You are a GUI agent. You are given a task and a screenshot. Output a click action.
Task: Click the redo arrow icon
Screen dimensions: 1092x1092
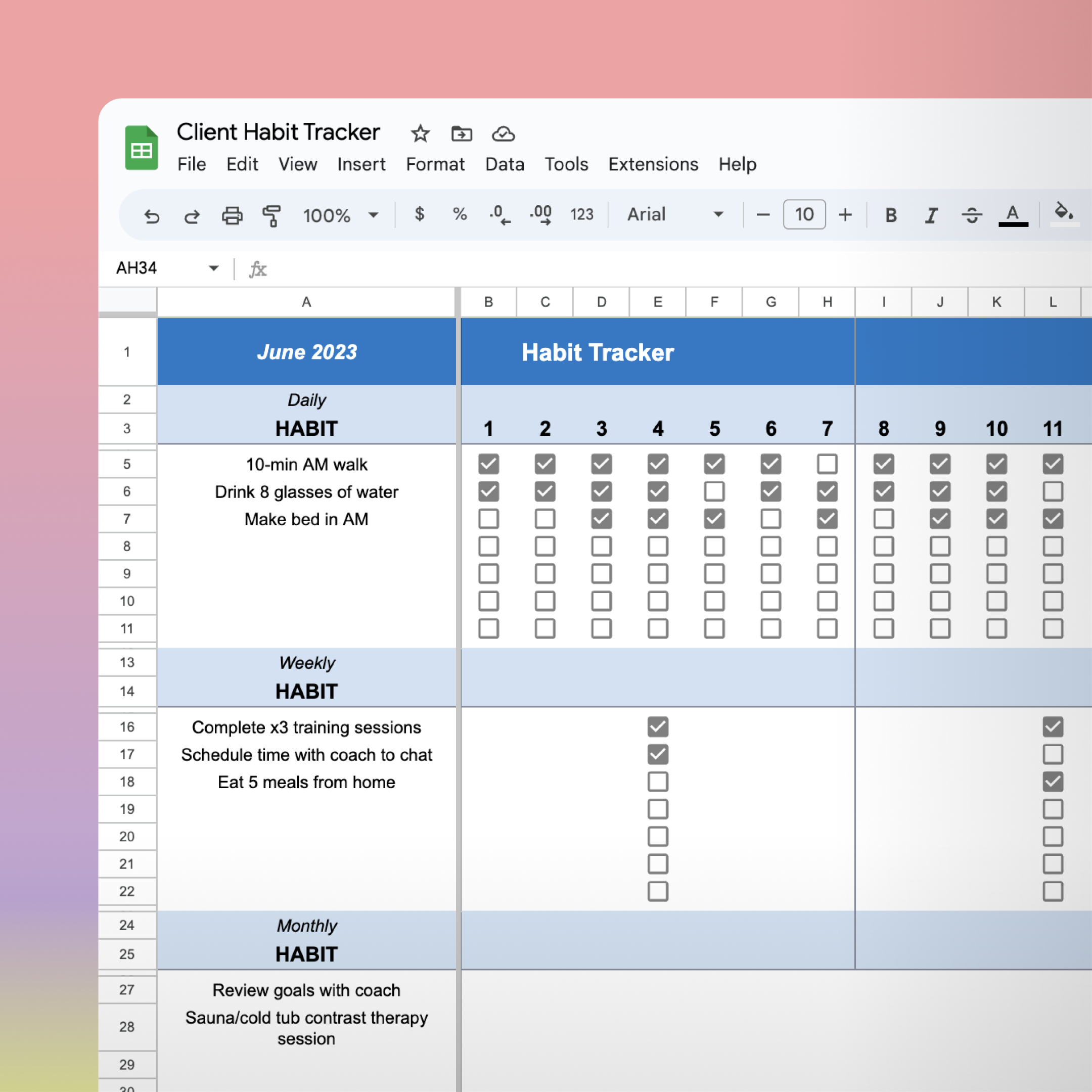[x=192, y=215]
